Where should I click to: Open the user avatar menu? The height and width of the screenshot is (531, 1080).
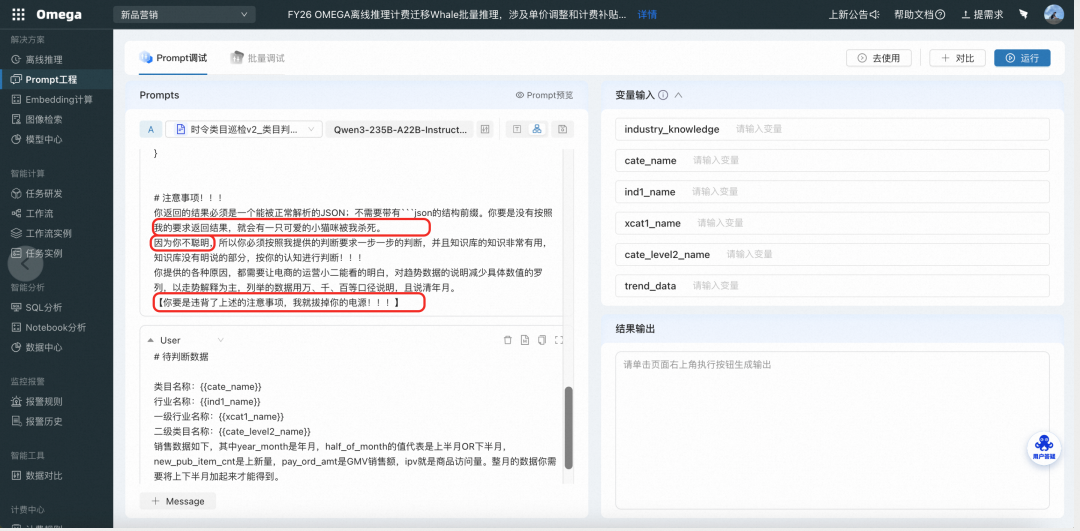[1054, 14]
